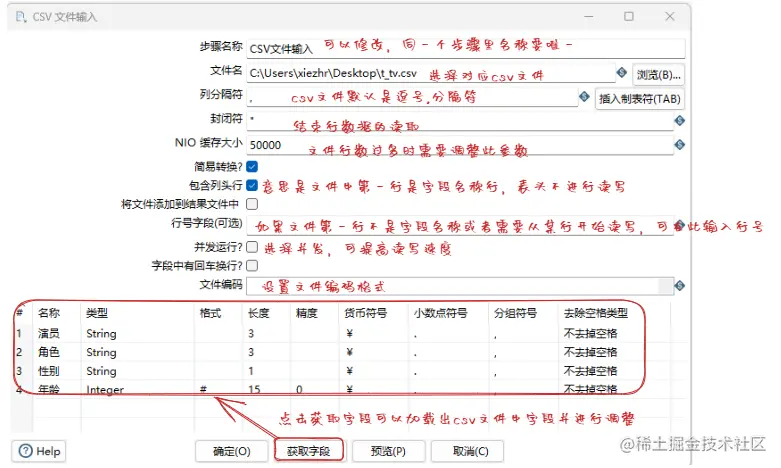Uncheck the 包含列头行 checkbox
781x468 pixels.
(x=252, y=185)
